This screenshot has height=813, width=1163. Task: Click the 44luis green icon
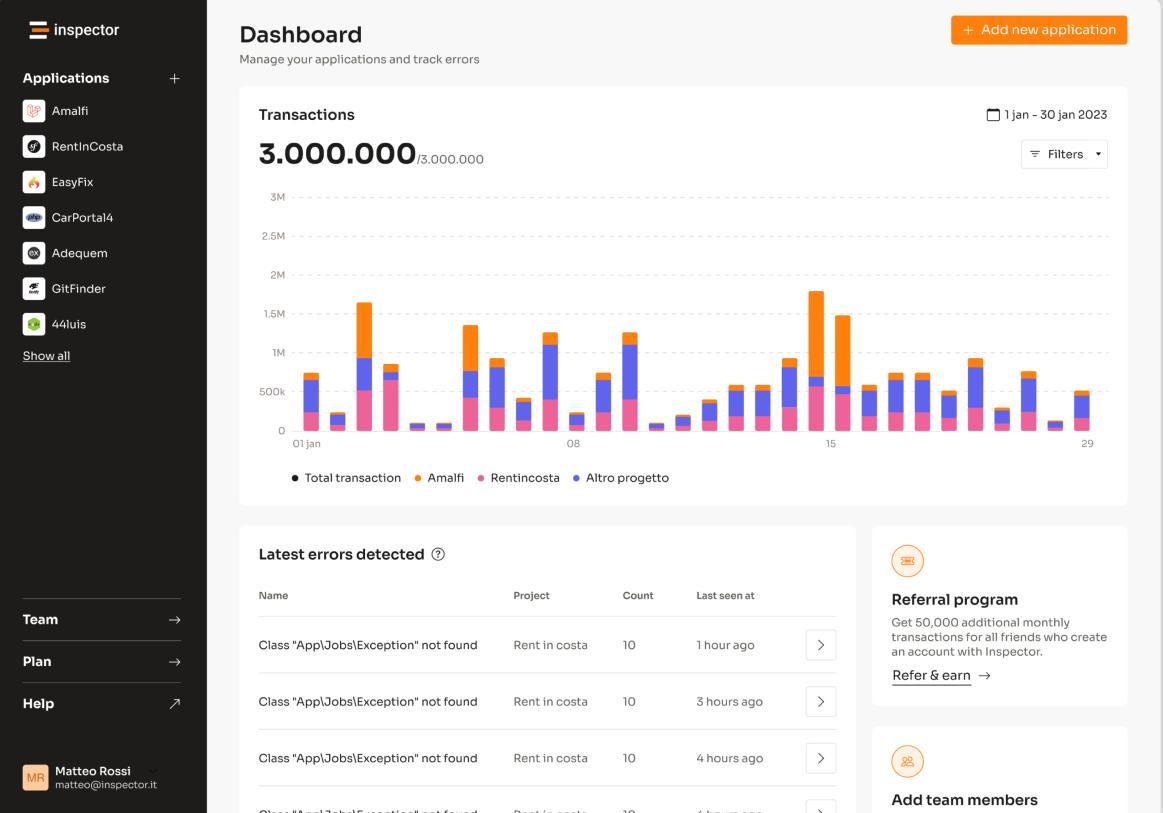click(x=34, y=325)
